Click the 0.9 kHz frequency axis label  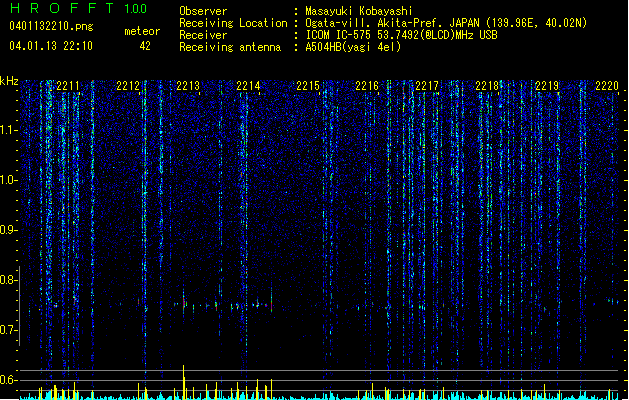[8, 230]
